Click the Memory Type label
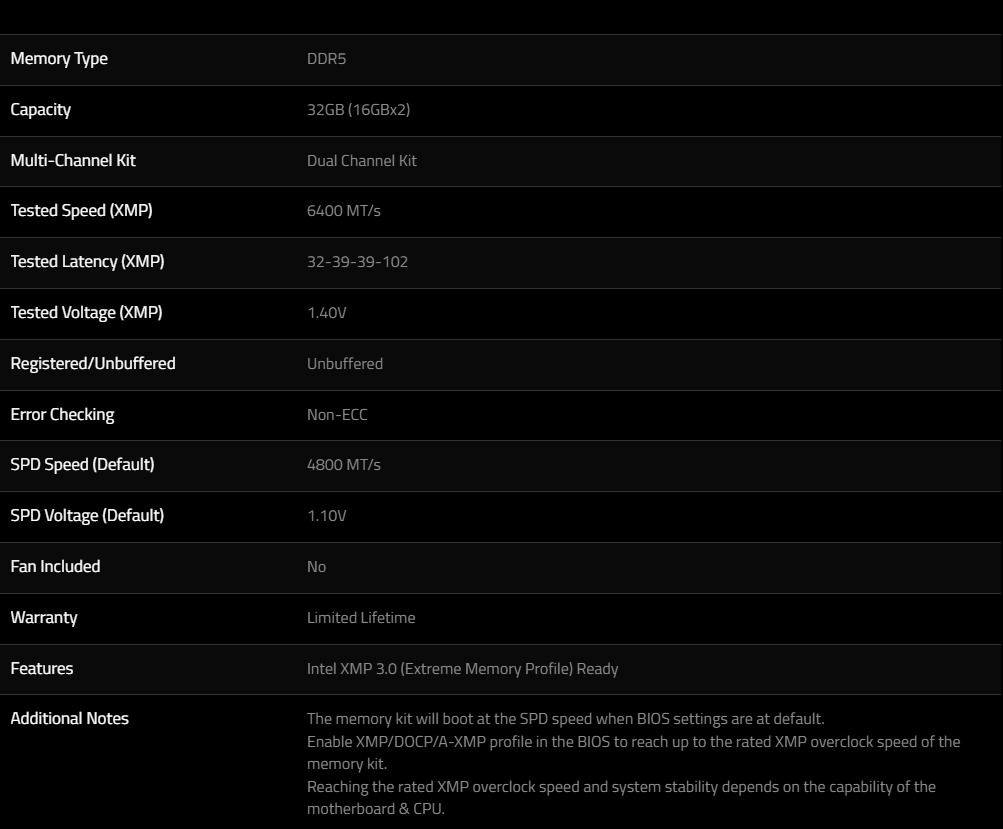The image size is (1003, 829). click(x=59, y=59)
